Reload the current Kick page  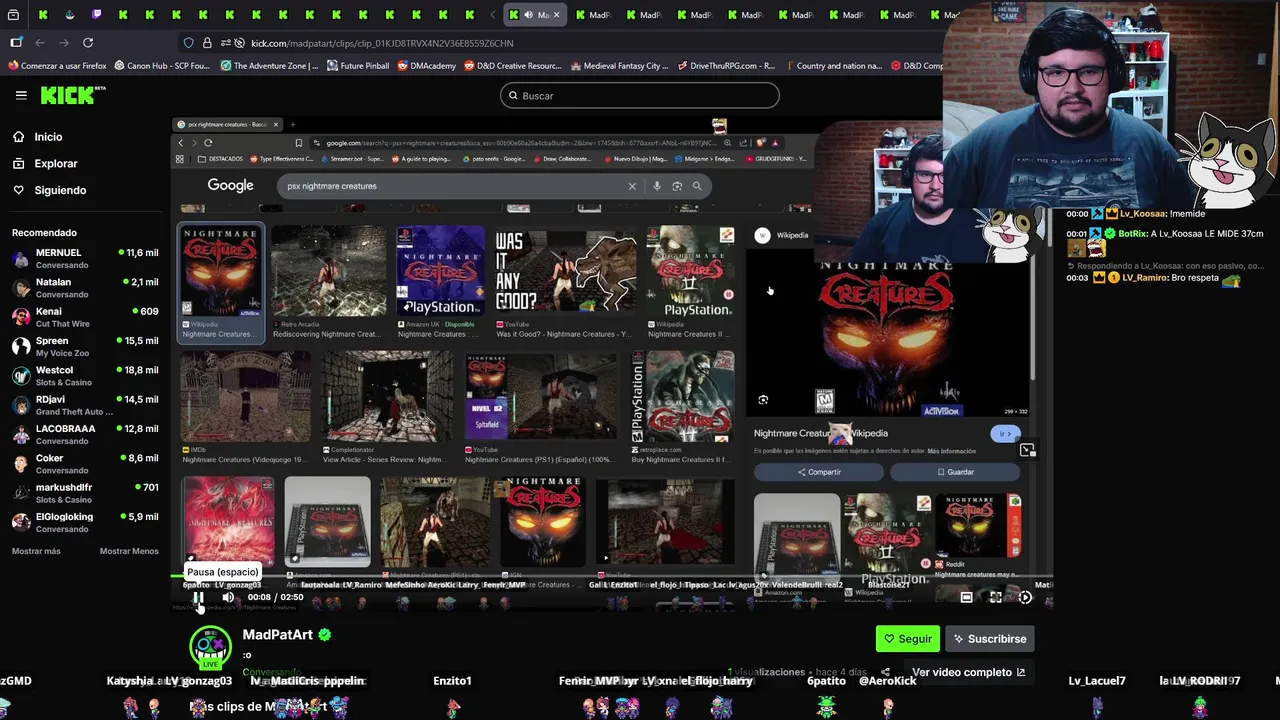pos(88,43)
